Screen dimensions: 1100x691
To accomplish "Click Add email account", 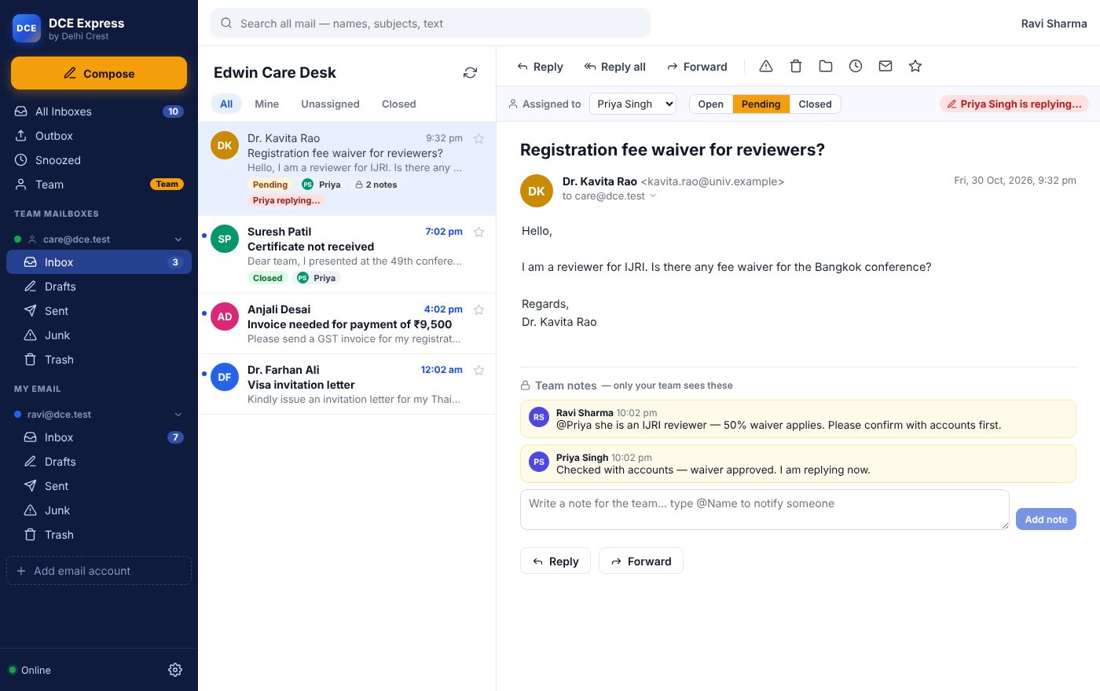I will [x=99, y=571].
